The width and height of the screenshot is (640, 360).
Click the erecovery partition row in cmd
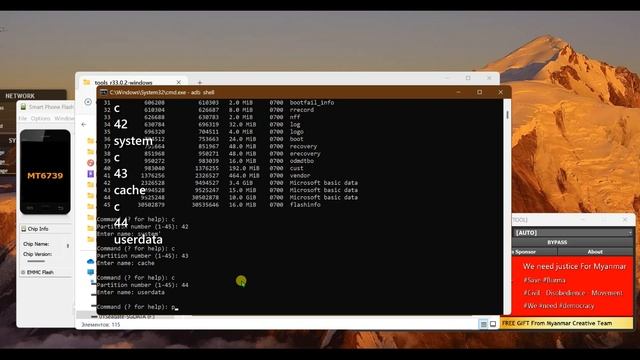coord(212,154)
